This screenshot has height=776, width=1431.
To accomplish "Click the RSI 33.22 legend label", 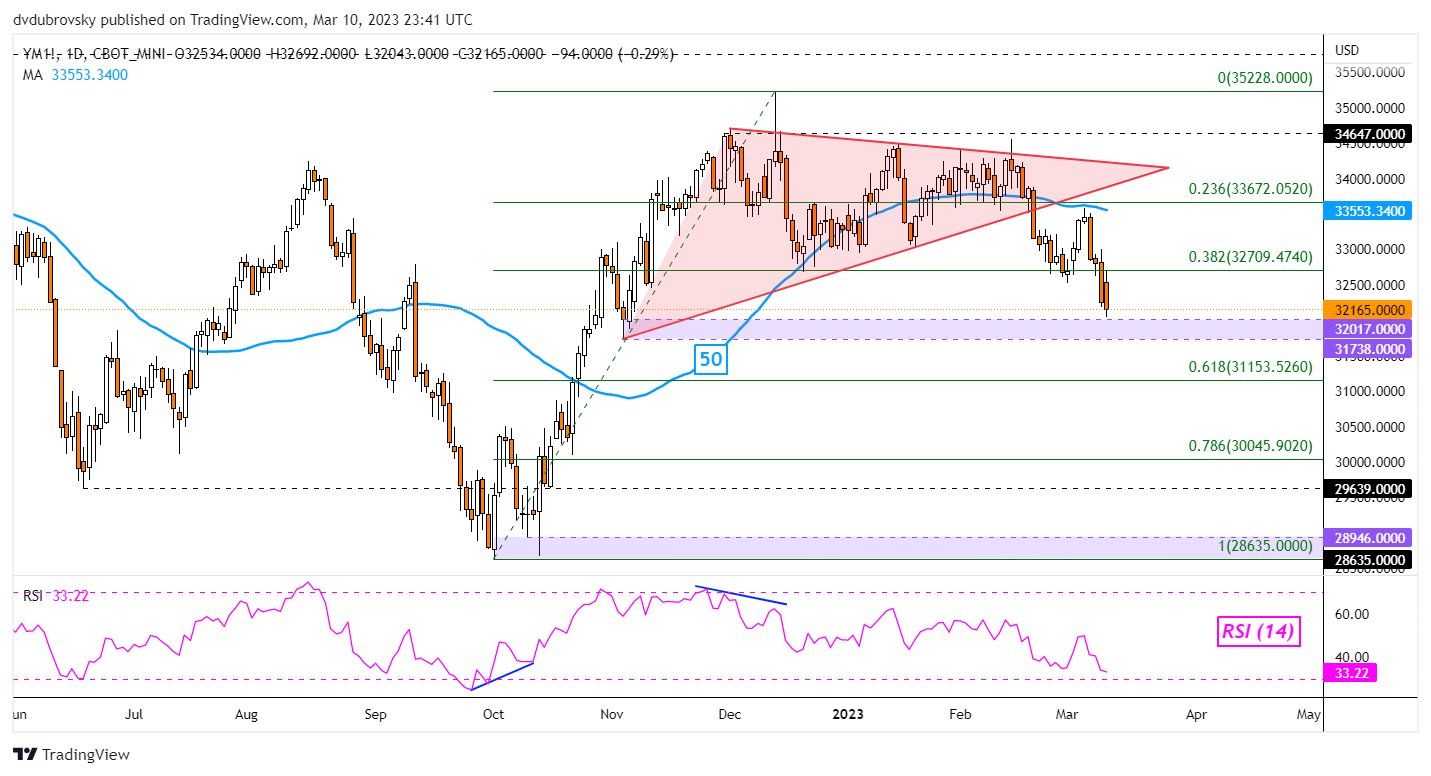I will click(x=57, y=596).
